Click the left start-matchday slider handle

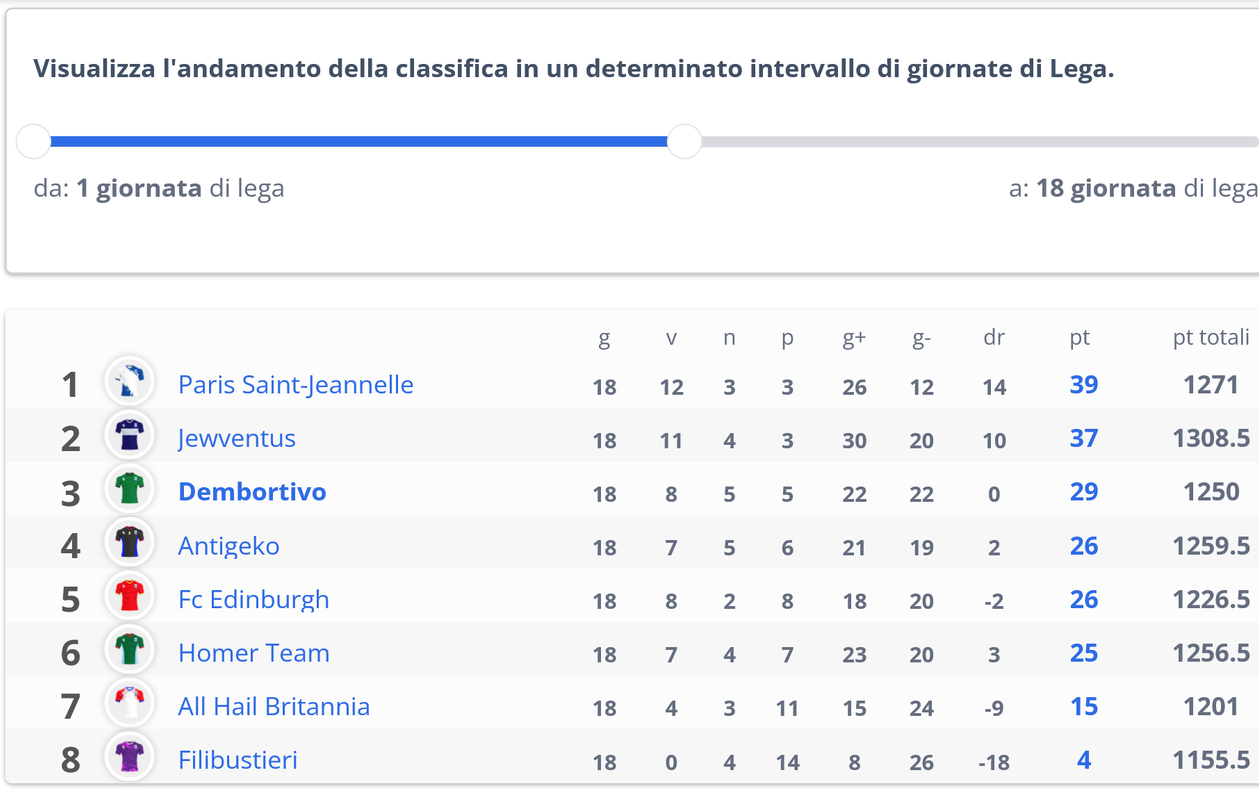[34, 142]
